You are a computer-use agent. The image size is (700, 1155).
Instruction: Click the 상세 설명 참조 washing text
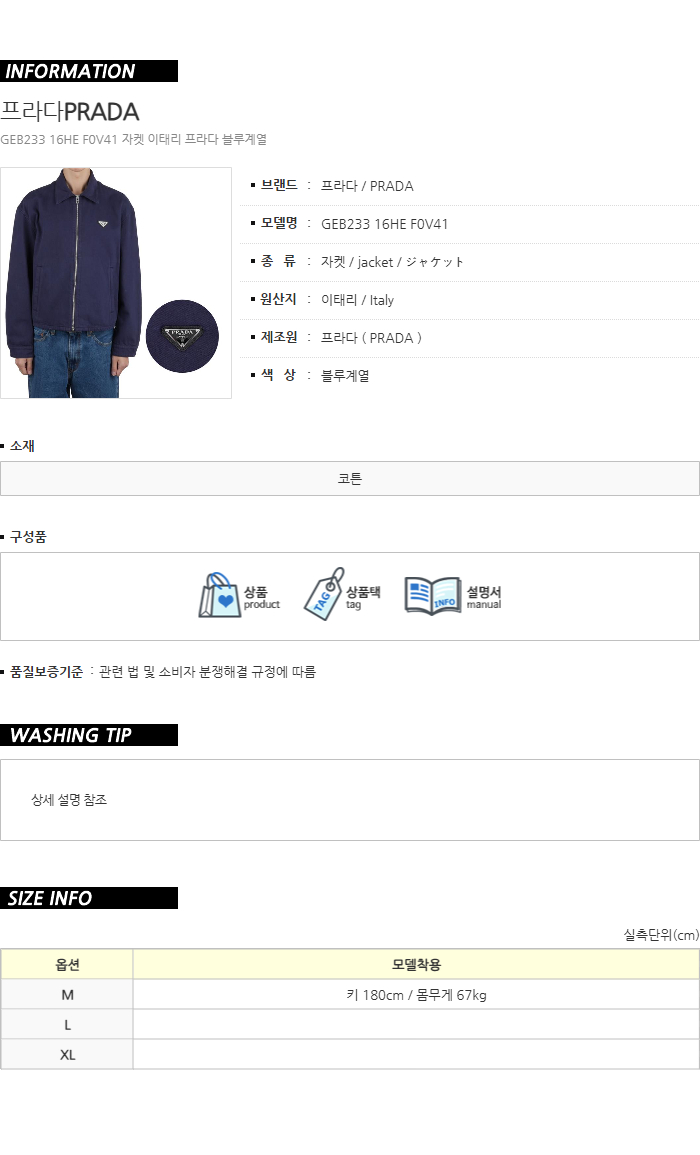(69, 800)
